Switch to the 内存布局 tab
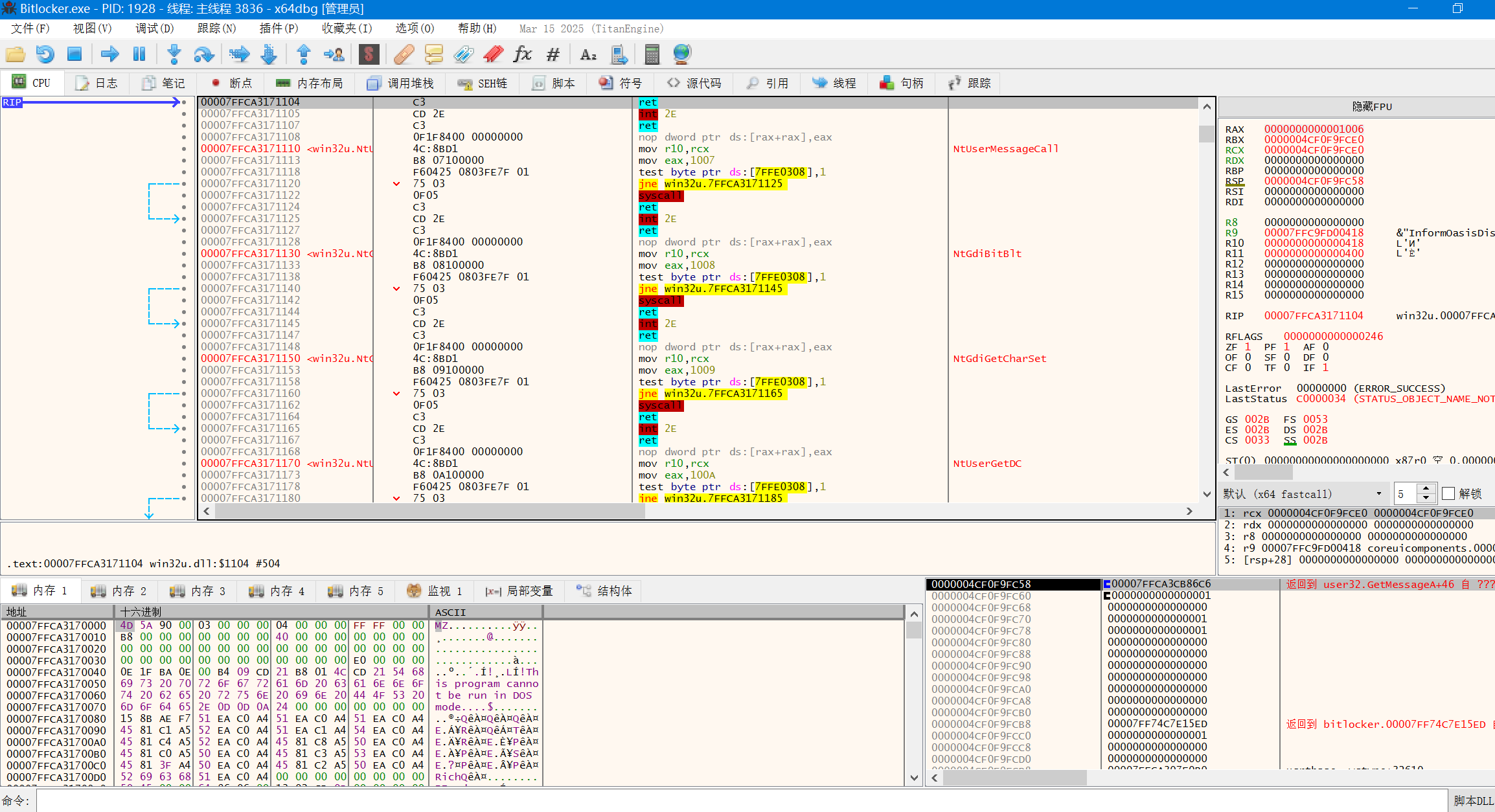Screen dimensions: 1495x812 (x=310, y=84)
